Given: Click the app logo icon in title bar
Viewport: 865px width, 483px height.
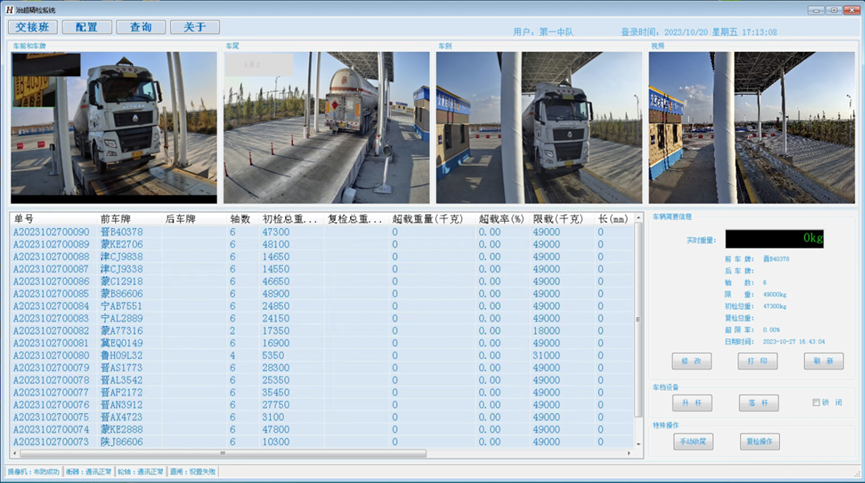Looking at the screenshot, I should [x=9, y=9].
